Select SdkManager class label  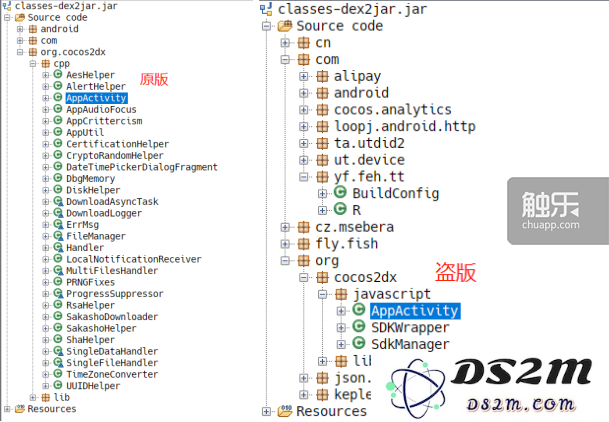point(410,344)
